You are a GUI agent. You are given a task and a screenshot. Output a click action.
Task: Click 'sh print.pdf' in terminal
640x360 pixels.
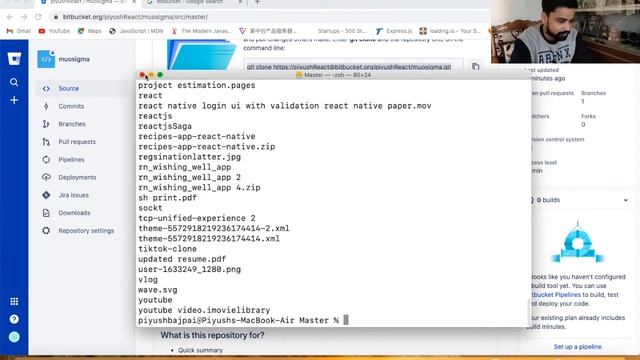click(x=167, y=198)
